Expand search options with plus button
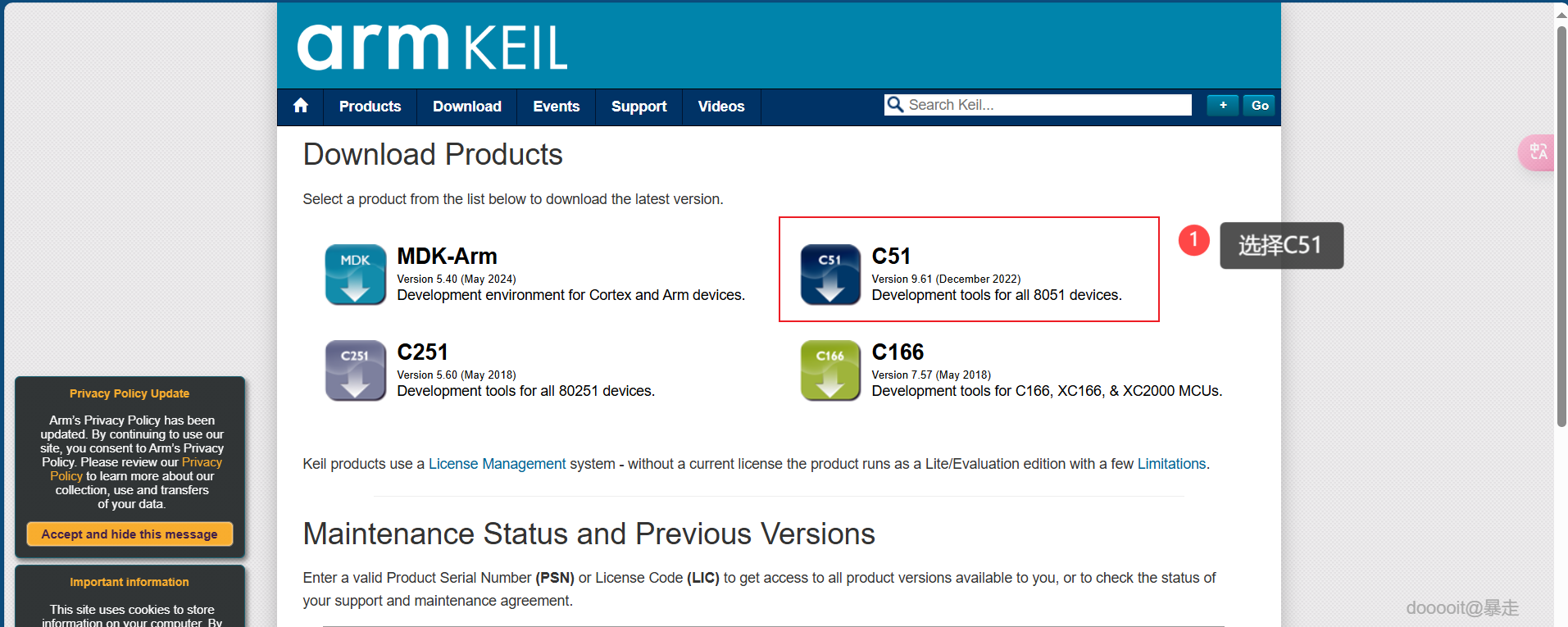Screen dimensions: 1568x627 click(1222, 105)
